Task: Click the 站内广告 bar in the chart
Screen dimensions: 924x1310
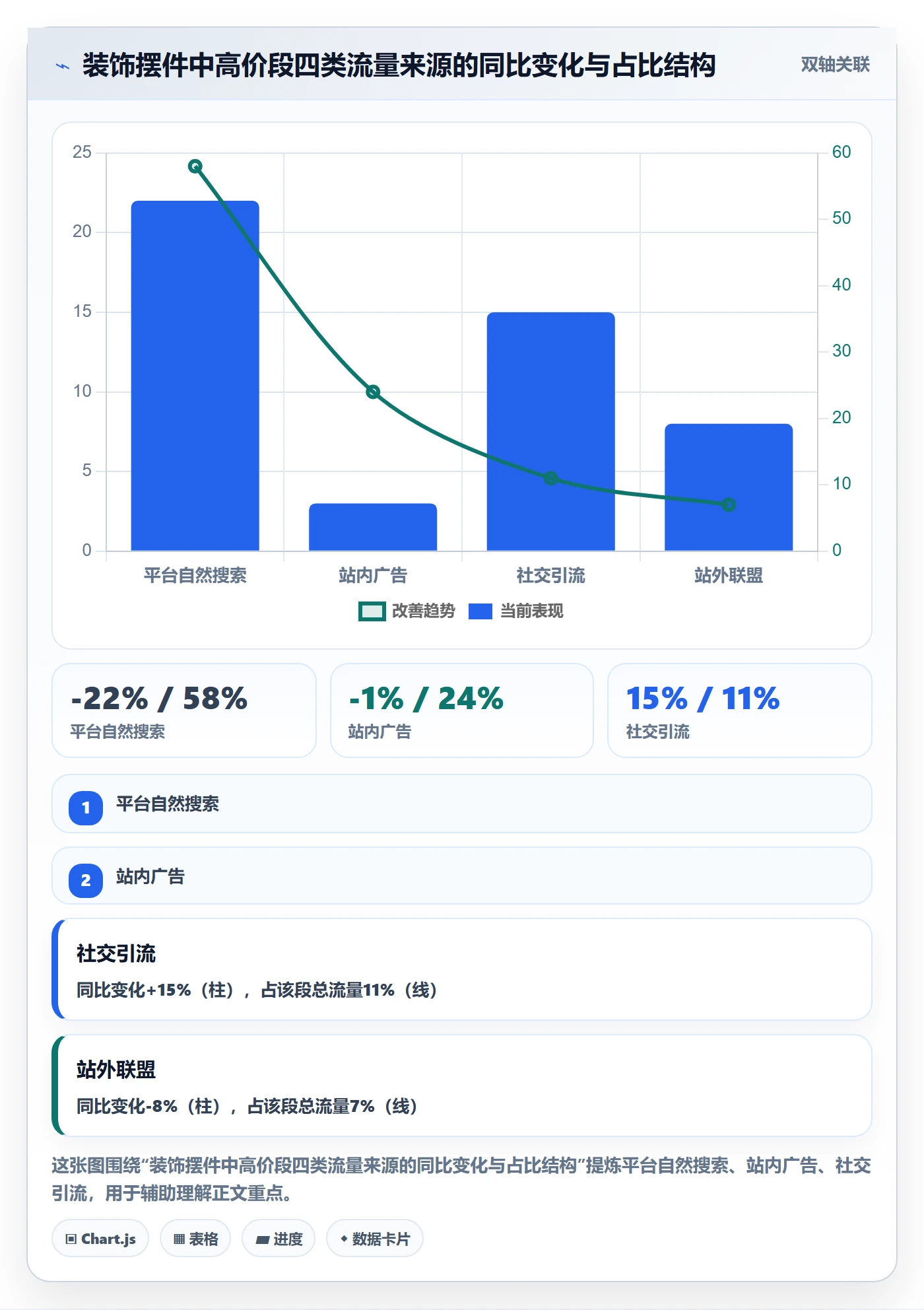Action: 373,527
